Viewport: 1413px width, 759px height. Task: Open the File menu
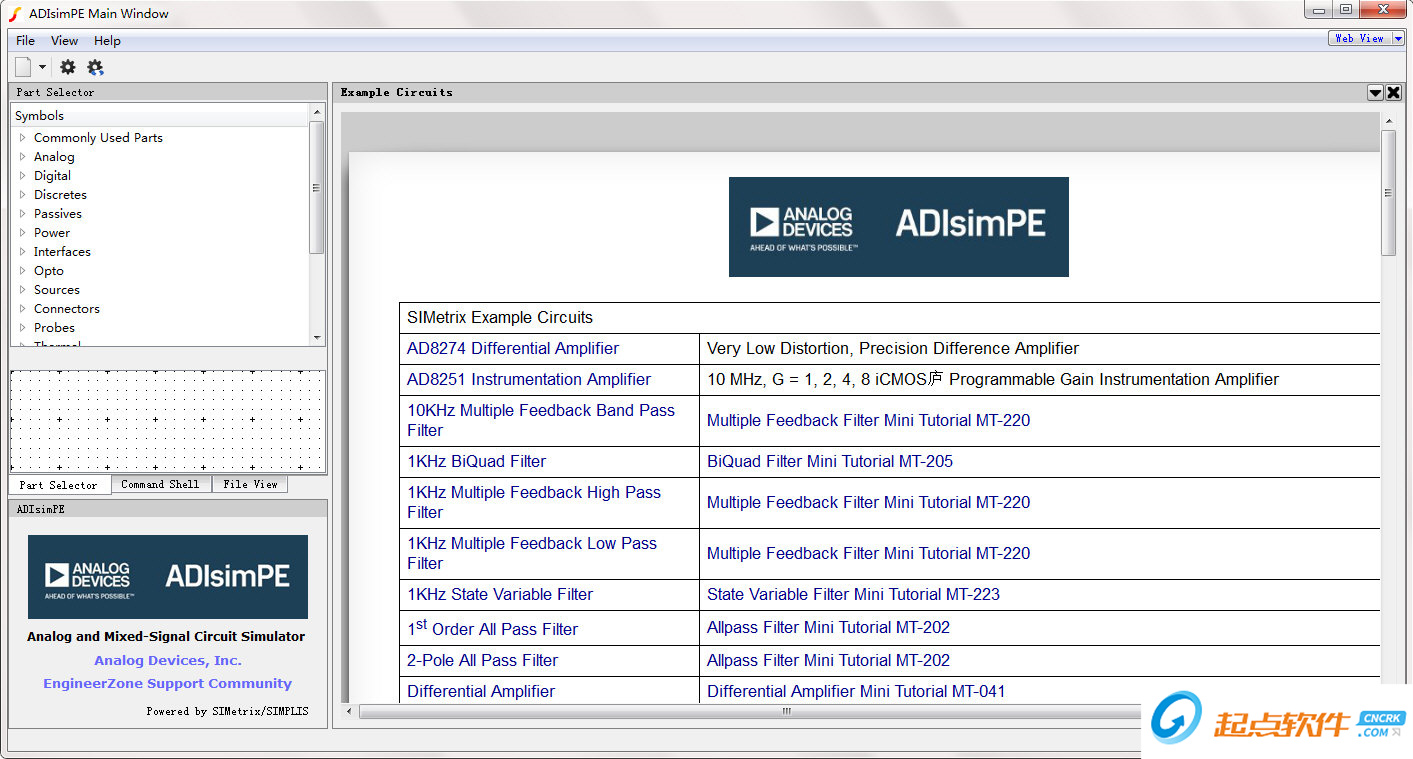click(x=24, y=41)
